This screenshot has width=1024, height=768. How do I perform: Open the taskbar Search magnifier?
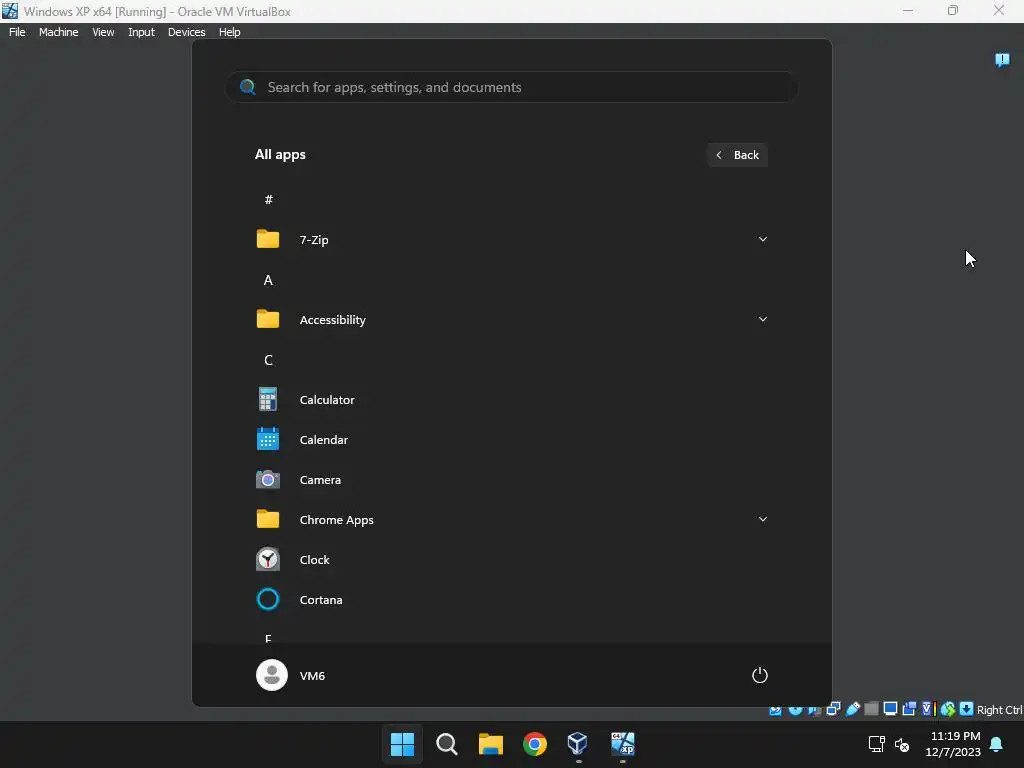click(447, 744)
